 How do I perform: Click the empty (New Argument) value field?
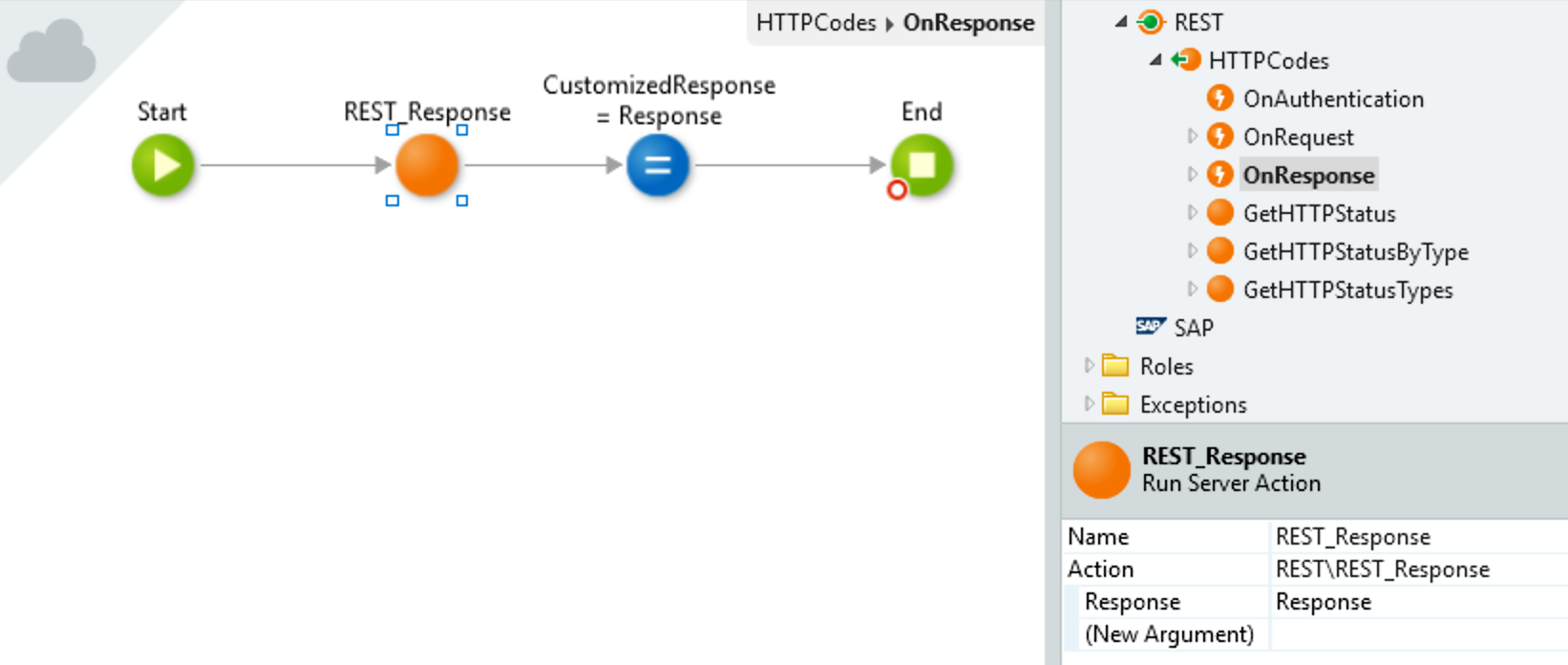pos(1419,634)
